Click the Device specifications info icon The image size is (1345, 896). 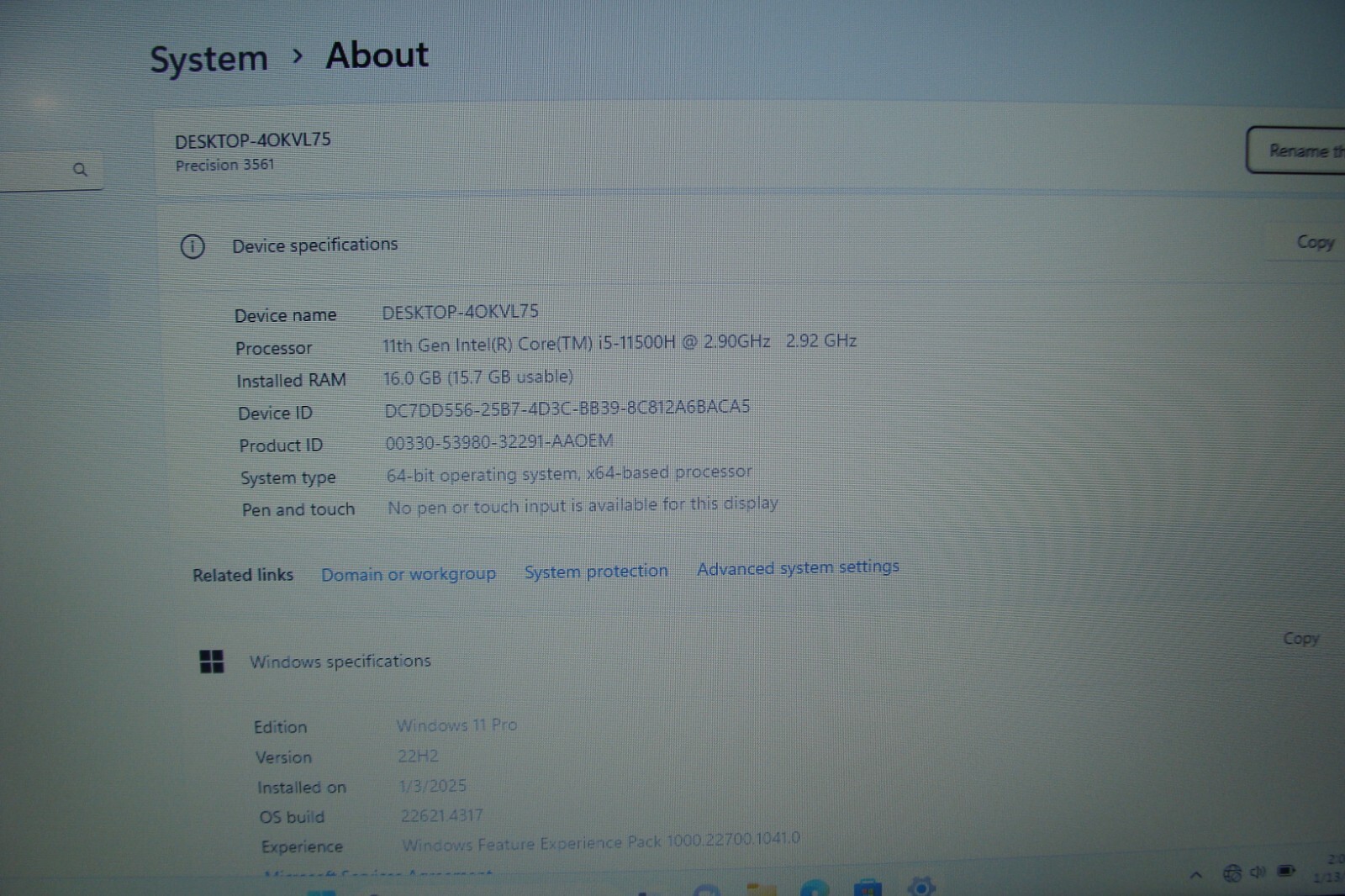click(x=193, y=246)
